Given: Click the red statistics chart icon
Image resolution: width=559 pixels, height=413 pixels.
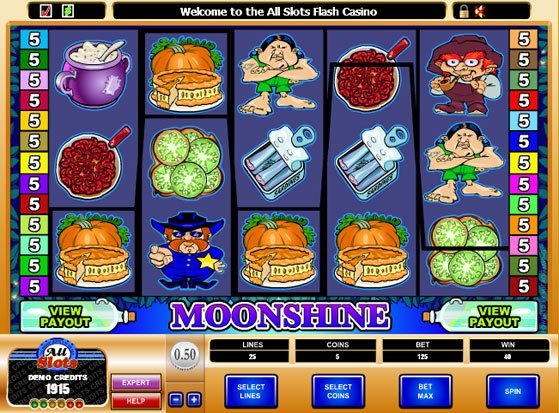Looking at the screenshot, I should (46, 11).
